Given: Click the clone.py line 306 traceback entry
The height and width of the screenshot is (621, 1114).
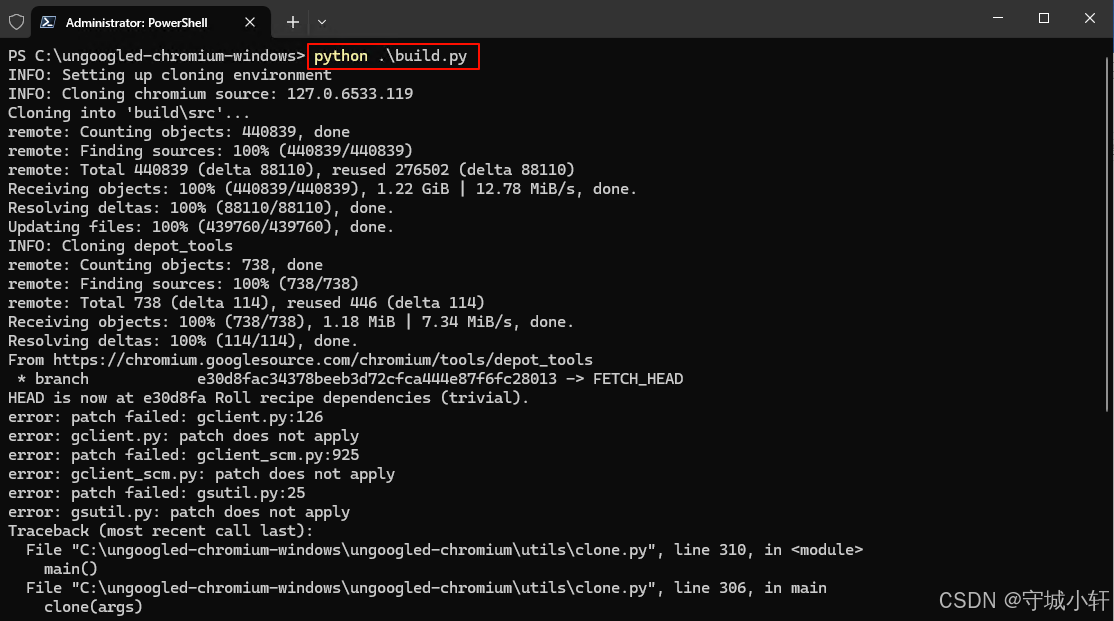Looking at the screenshot, I should (x=426, y=588).
